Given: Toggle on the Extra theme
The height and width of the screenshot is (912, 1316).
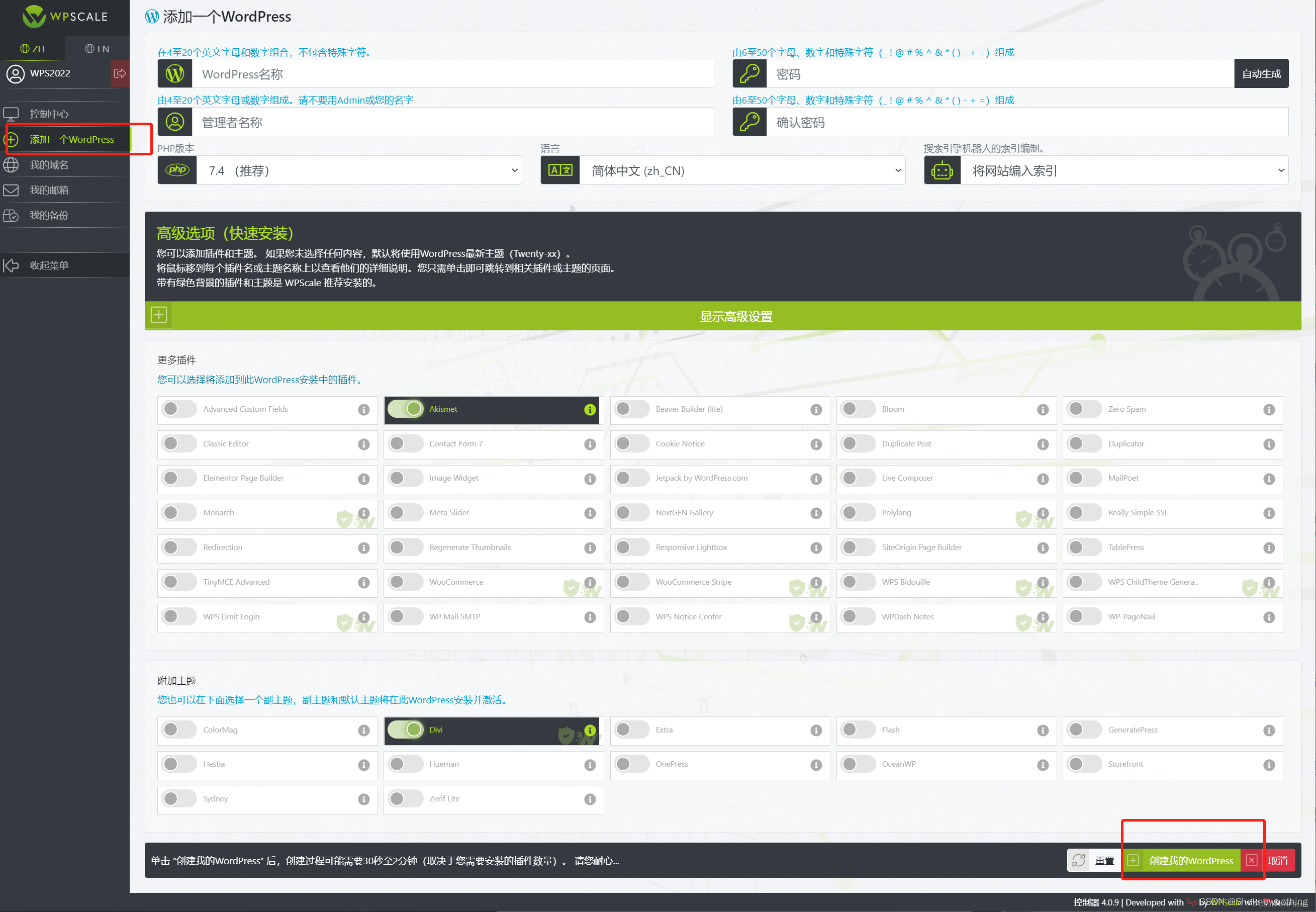Looking at the screenshot, I should [632, 729].
